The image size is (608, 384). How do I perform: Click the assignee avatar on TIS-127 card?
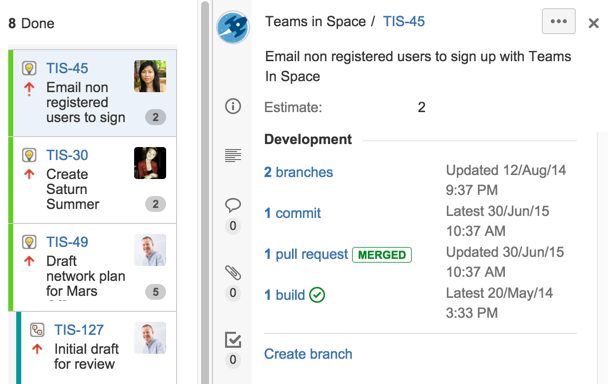[150, 338]
